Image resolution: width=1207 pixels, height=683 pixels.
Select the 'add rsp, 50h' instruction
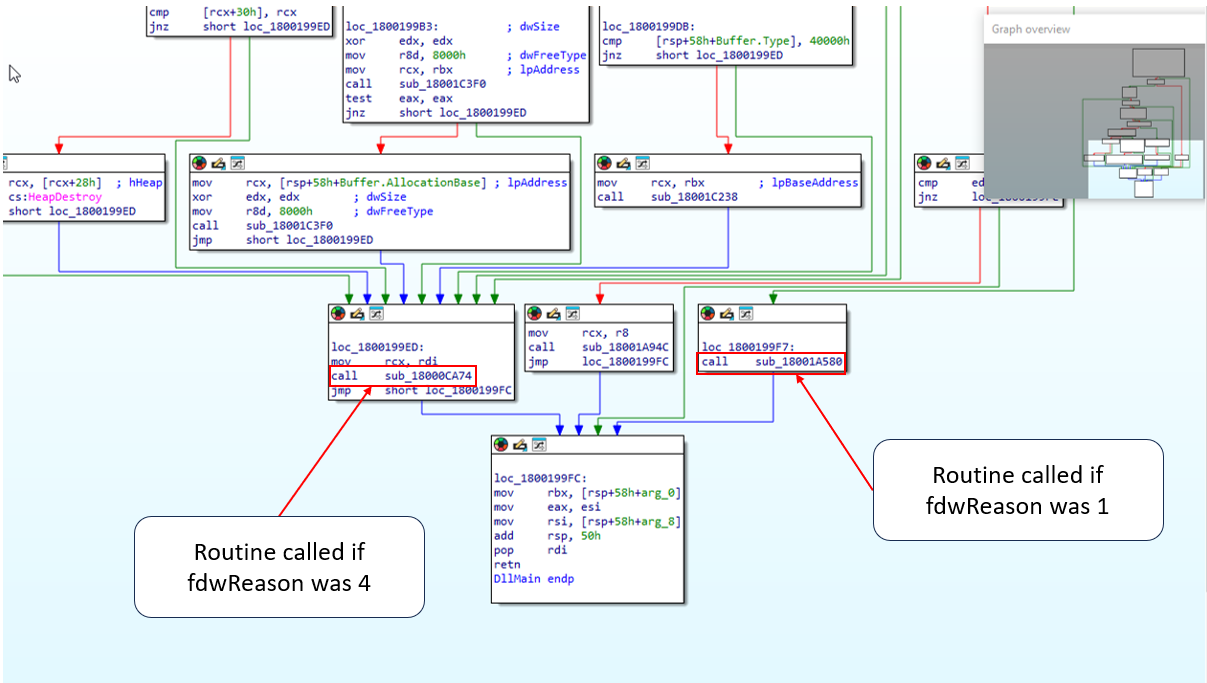coord(545,536)
